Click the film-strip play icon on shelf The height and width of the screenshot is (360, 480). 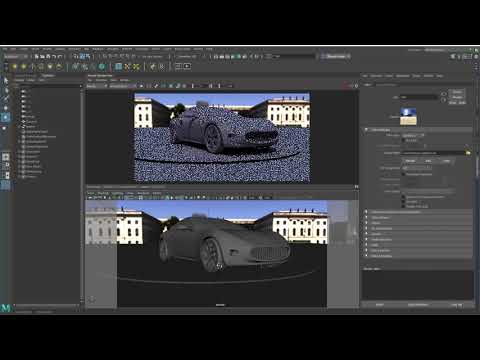pos(187,66)
